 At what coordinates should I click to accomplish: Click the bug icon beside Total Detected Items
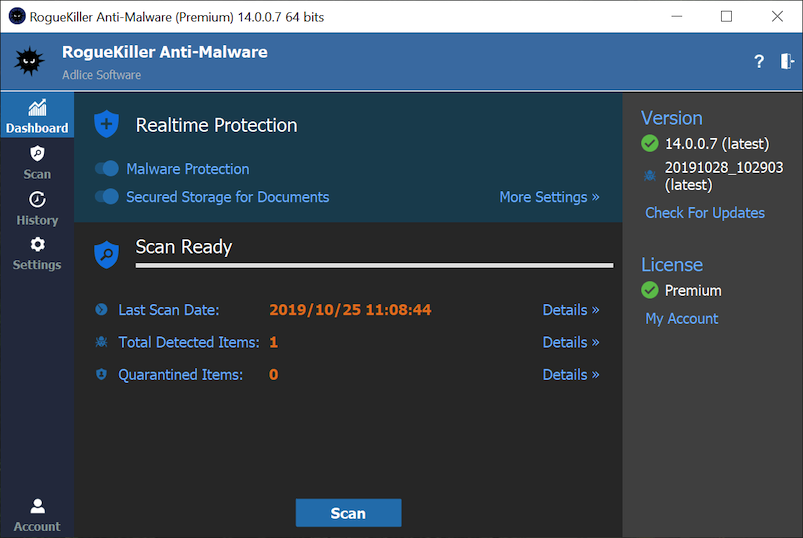coord(101,342)
